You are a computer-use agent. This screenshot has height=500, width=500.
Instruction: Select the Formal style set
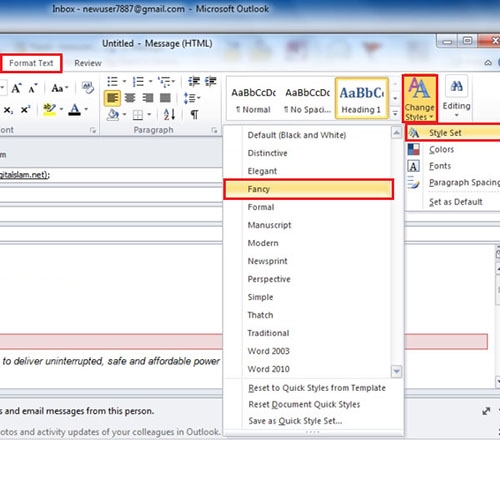(x=307, y=207)
